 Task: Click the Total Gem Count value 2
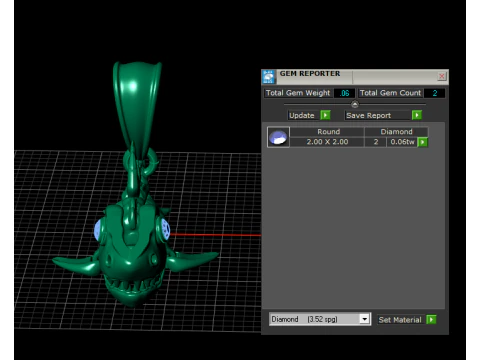pyautogui.click(x=434, y=93)
